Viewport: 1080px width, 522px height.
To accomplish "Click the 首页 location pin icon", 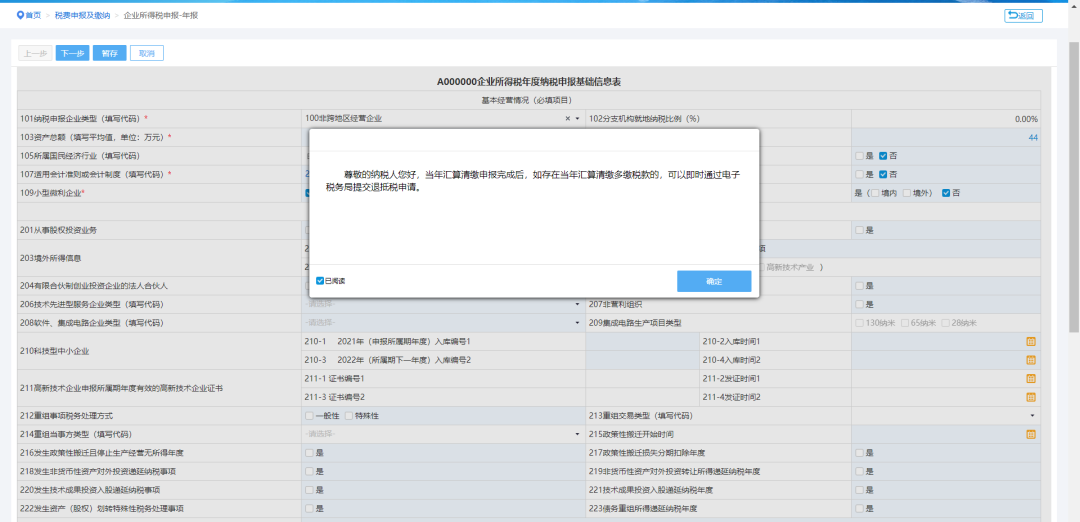I will [20, 15].
